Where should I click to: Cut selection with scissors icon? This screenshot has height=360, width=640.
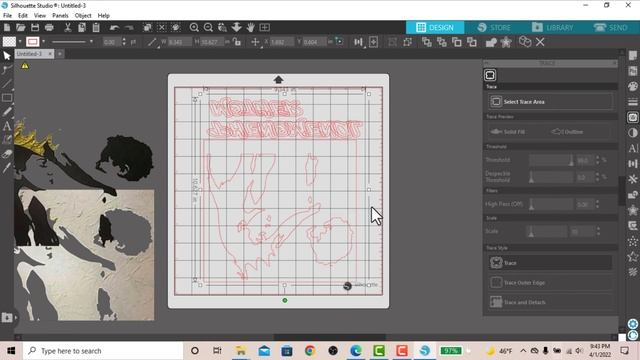tap(68, 27)
